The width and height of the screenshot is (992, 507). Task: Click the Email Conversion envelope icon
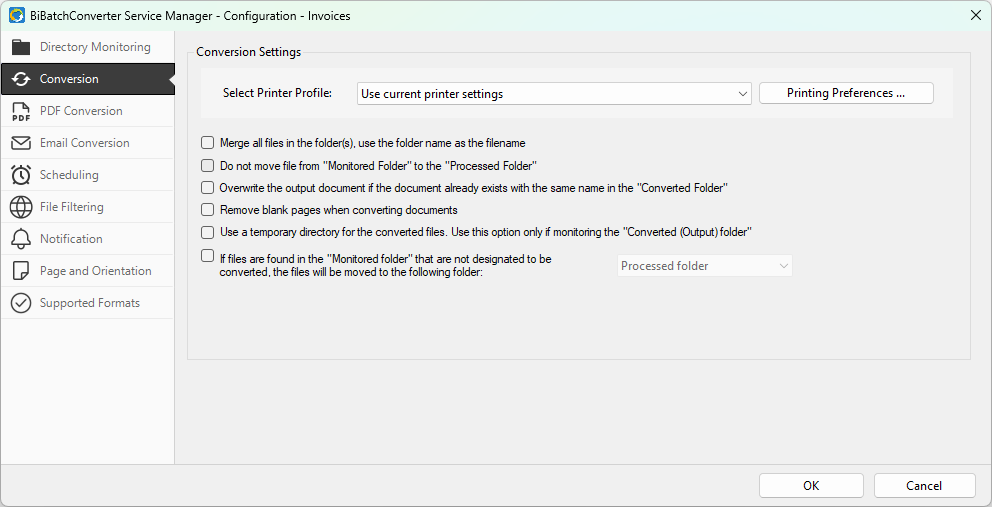point(21,143)
